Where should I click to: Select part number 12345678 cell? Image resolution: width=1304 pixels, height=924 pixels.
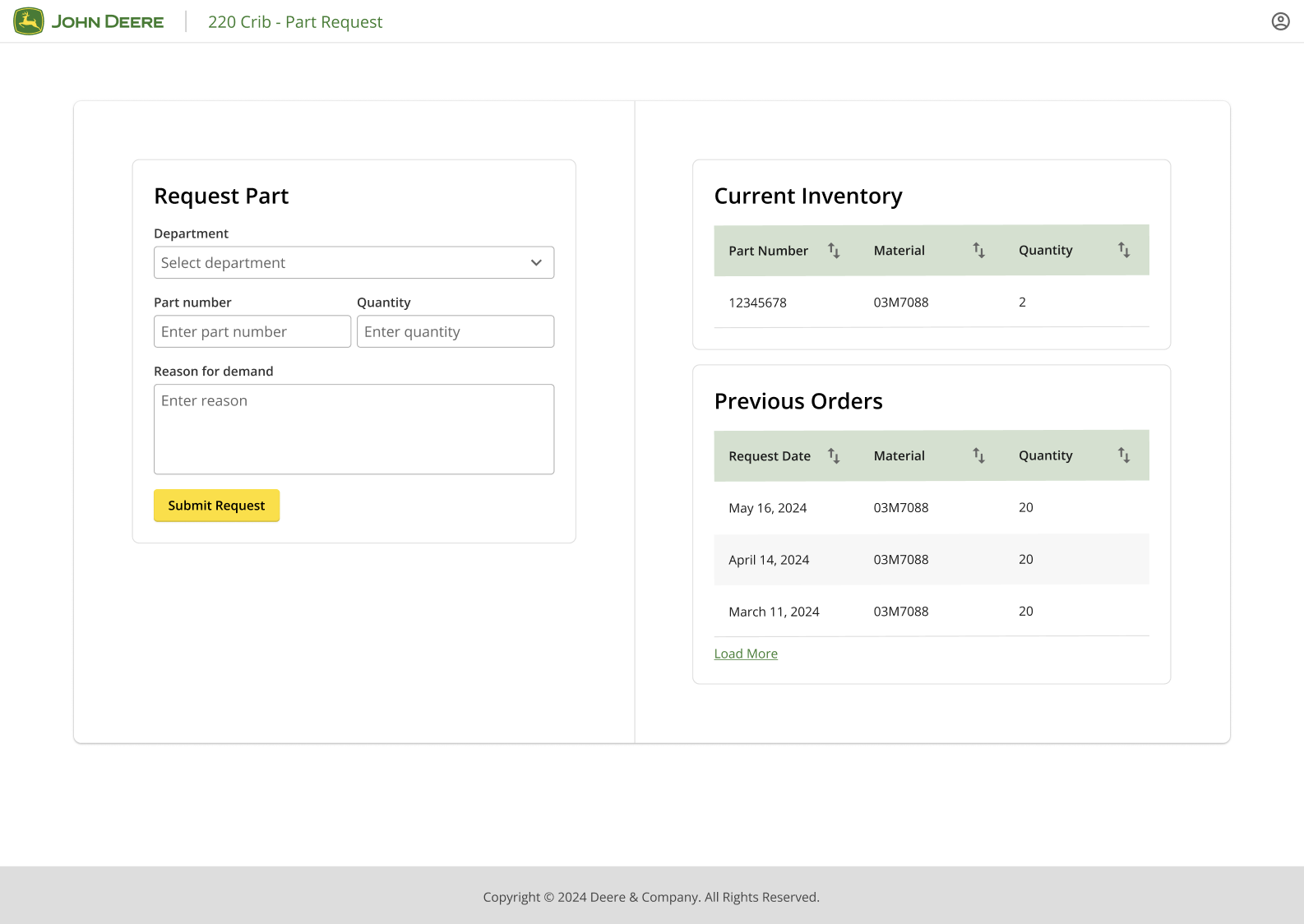click(757, 303)
